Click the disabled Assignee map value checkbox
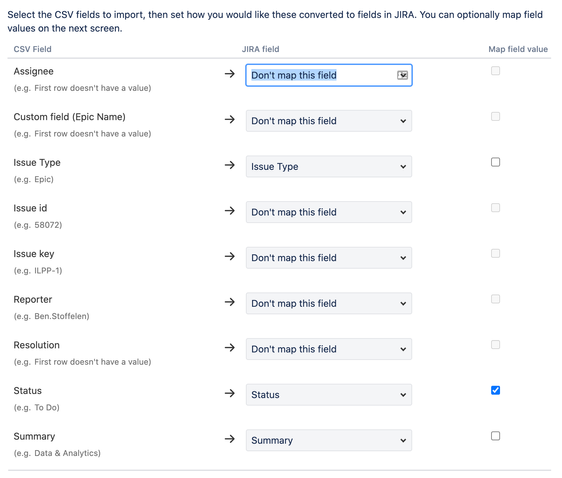The height and width of the screenshot is (478, 562). click(495, 71)
